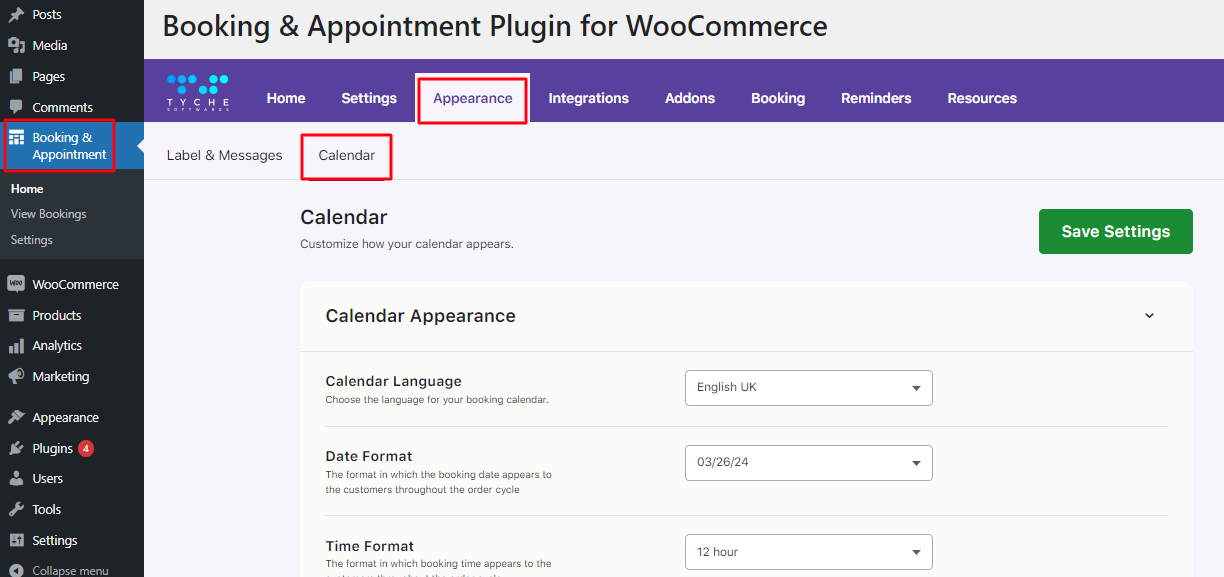Click the Collapse menu arrow icon
The width and height of the screenshot is (1224, 577).
(16, 571)
